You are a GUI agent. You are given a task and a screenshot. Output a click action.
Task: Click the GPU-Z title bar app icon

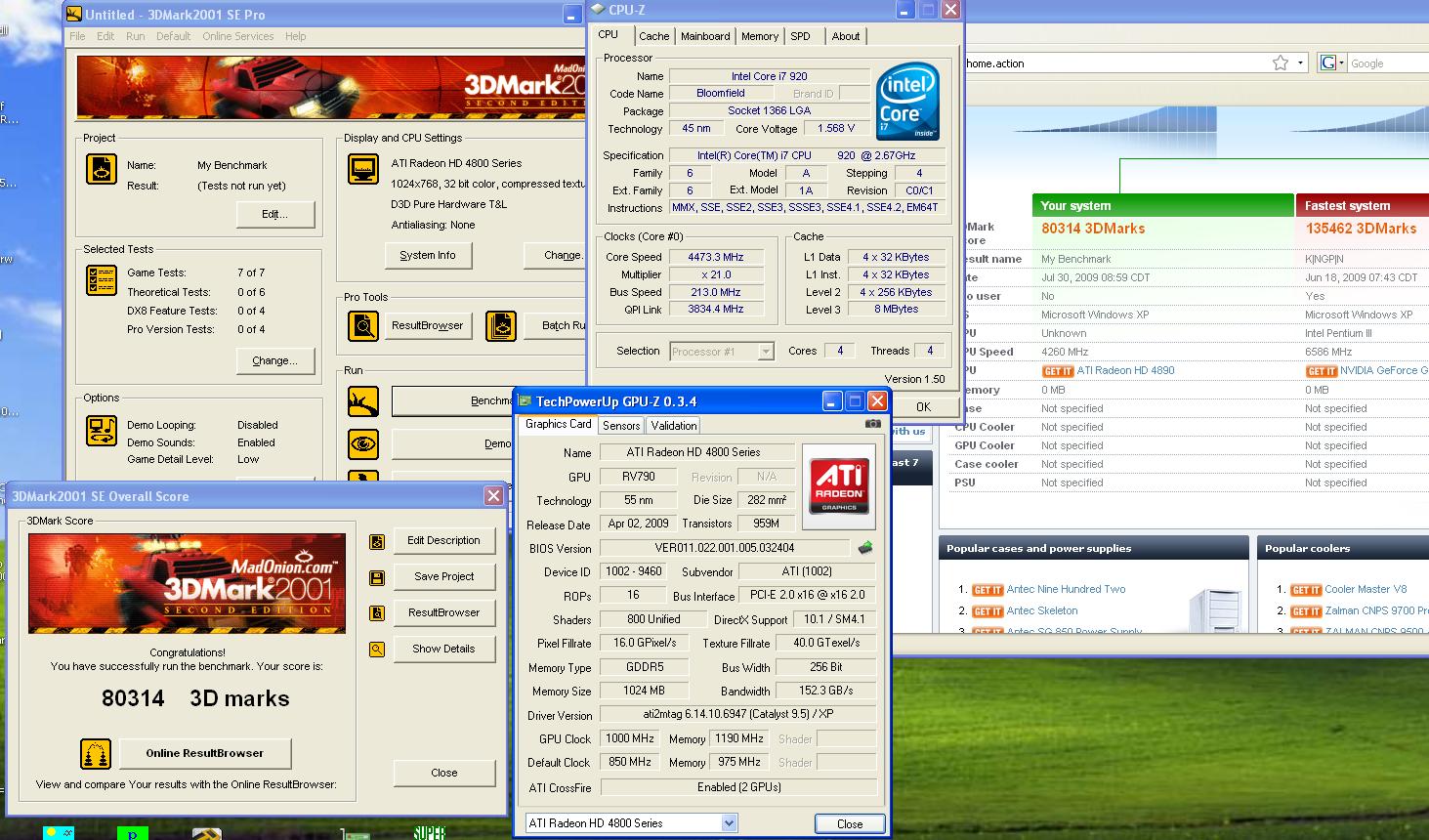click(x=525, y=401)
